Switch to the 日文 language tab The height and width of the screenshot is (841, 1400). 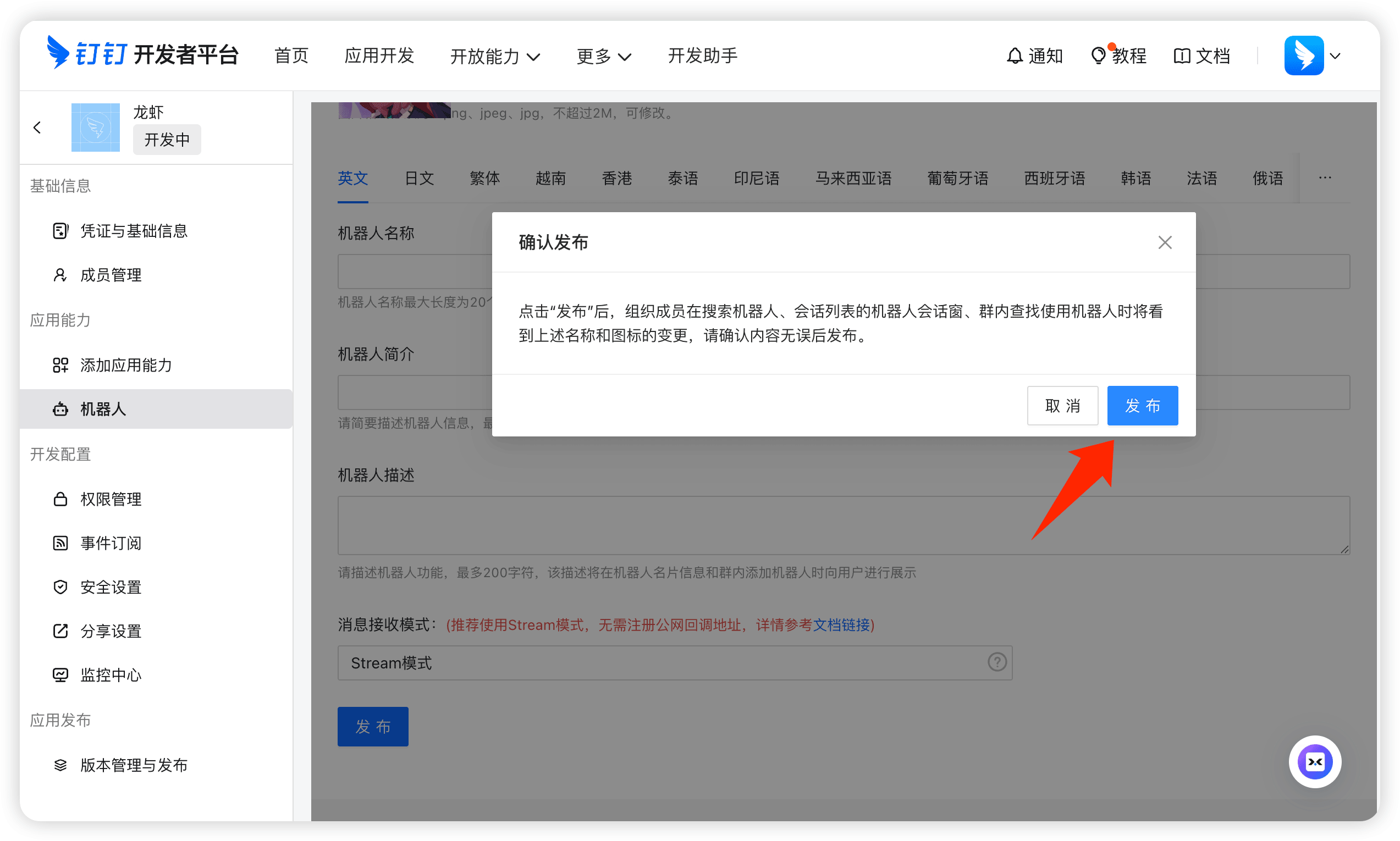point(419,178)
